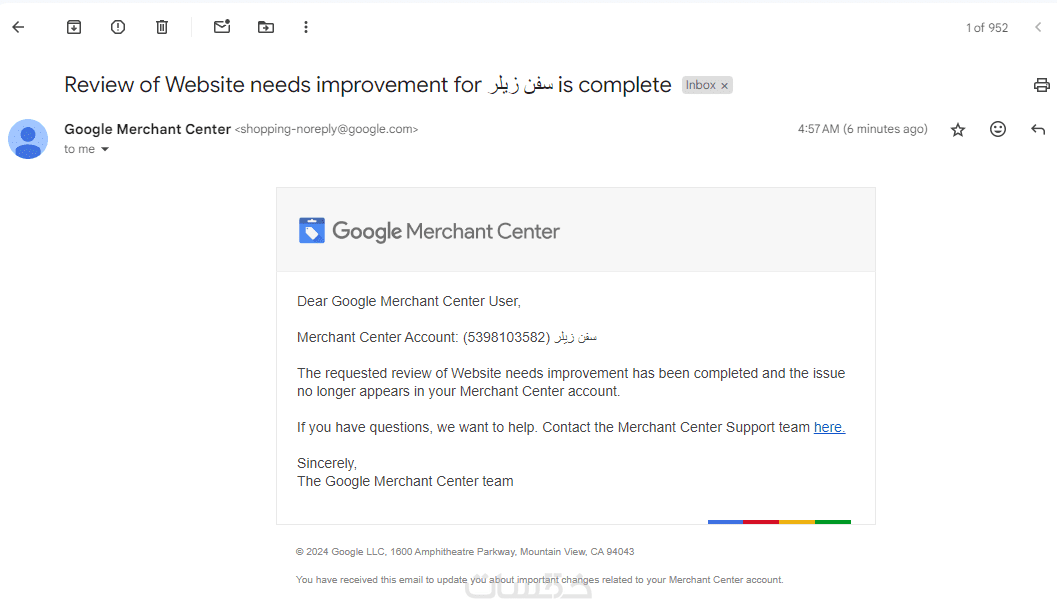Click the sender's profile avatar
This screenshot has height=611, width=1057.
tap(28, 139)
